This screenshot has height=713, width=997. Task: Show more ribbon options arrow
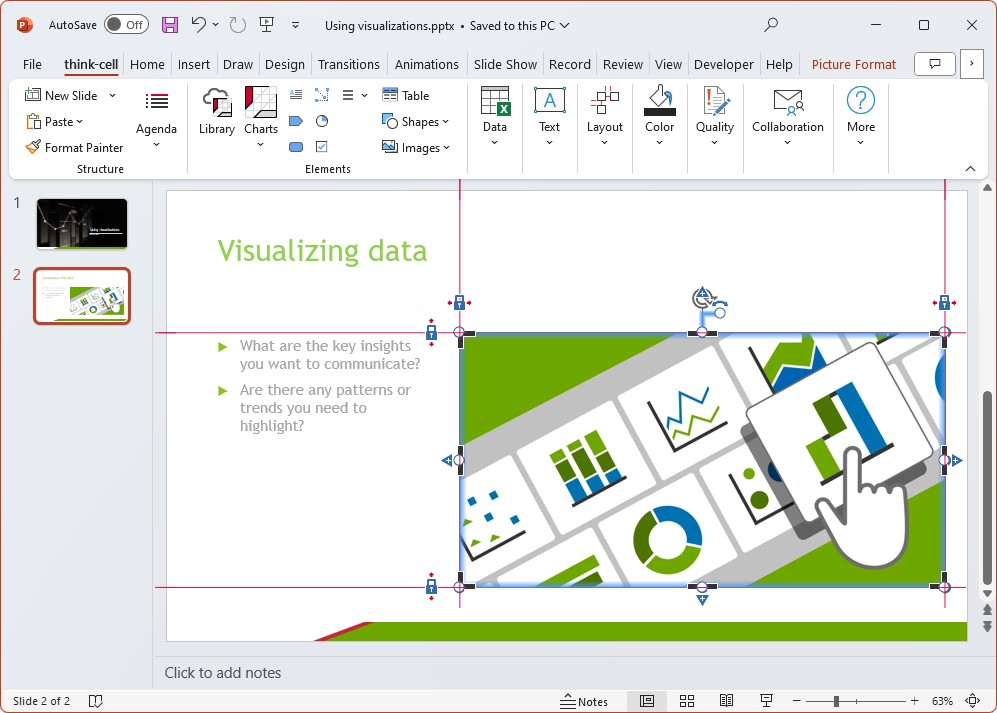click(x=972, y=64)
